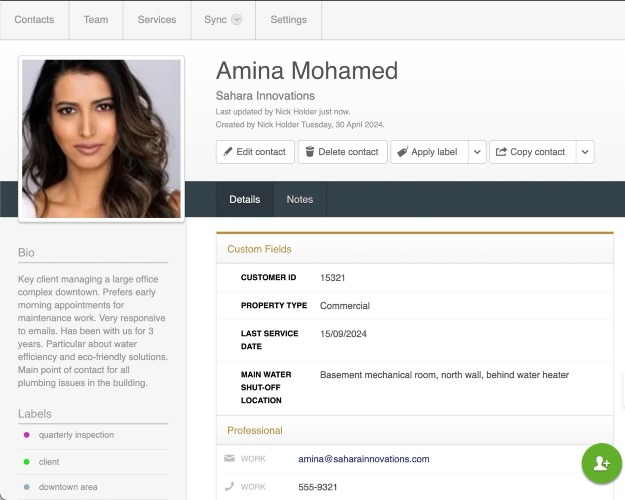Click the amina@saharainnovations.com email link
The image size is (625, 500).
pos(364,459)
